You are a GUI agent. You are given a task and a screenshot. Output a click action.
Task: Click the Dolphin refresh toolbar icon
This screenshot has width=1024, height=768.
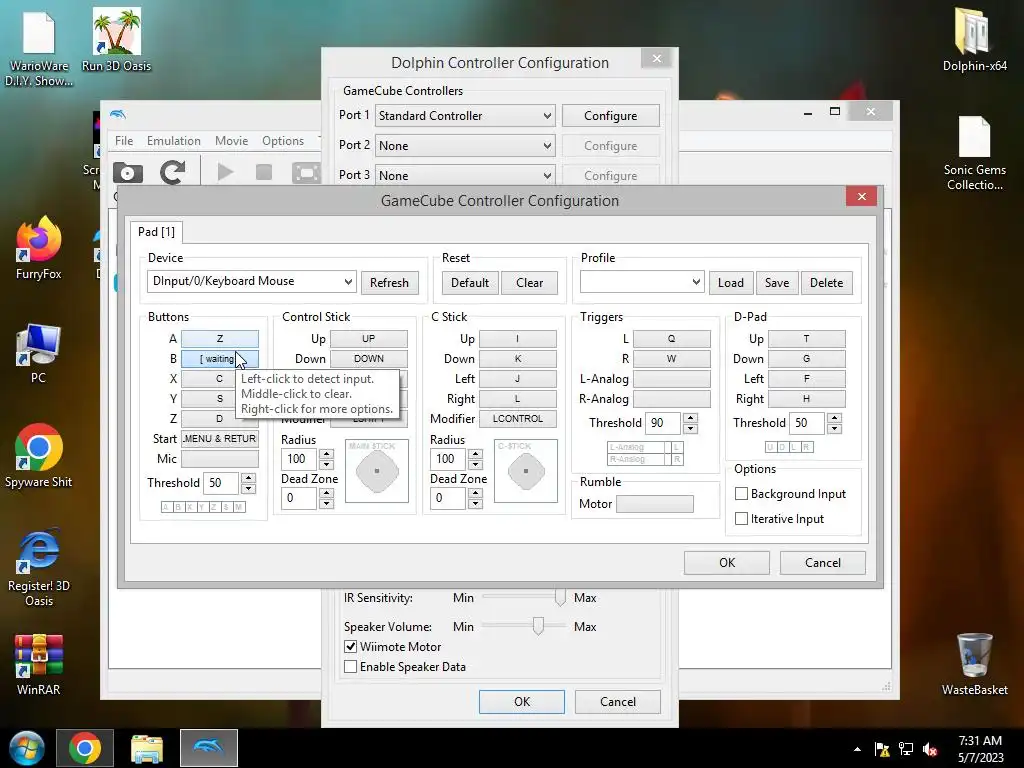pyautogui.click(x=172, y=172)
